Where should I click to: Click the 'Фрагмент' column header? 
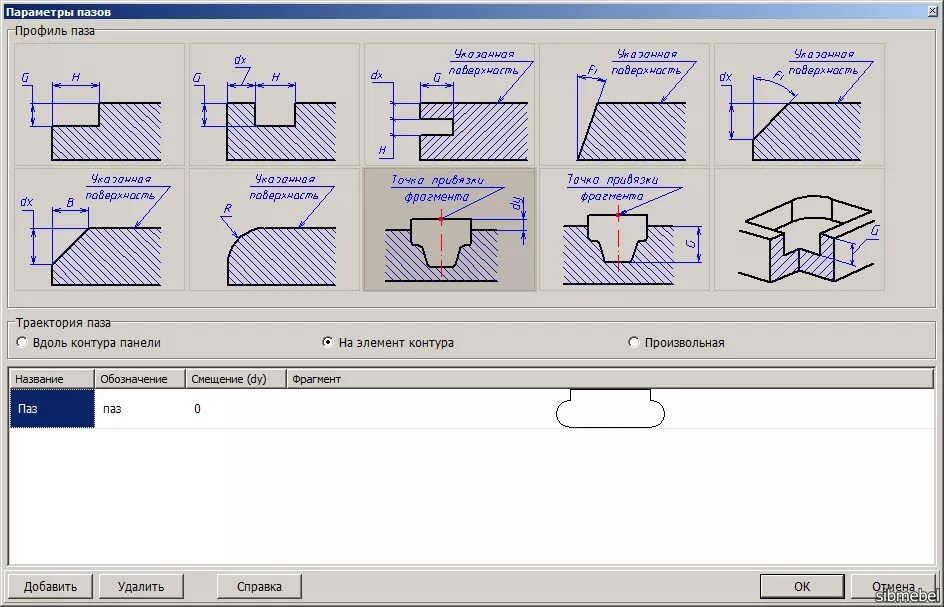pos(610,379)
